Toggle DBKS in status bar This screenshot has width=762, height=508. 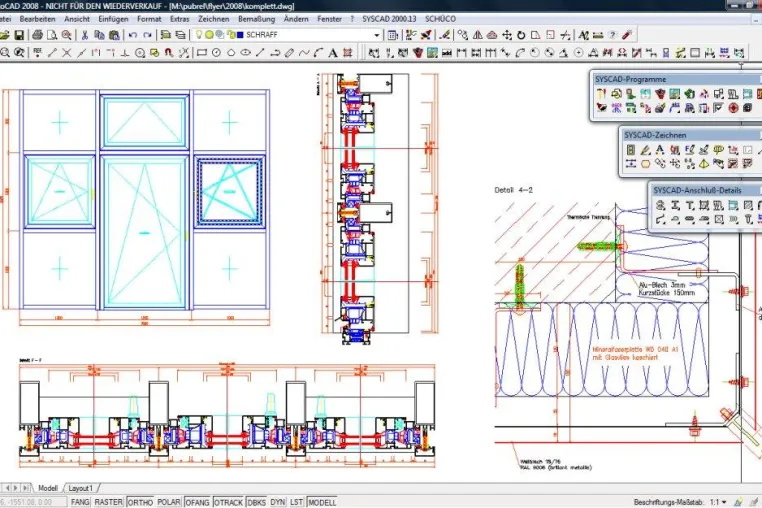tap(257, 502)
